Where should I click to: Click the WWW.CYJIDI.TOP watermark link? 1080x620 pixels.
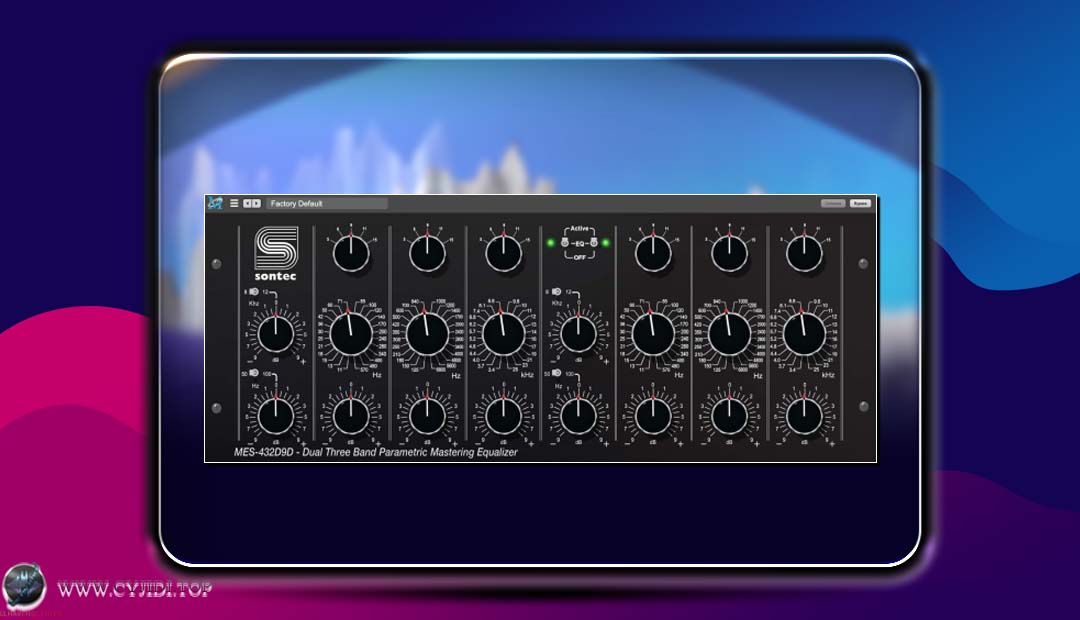pyautogui.click(x=135, y=589)
